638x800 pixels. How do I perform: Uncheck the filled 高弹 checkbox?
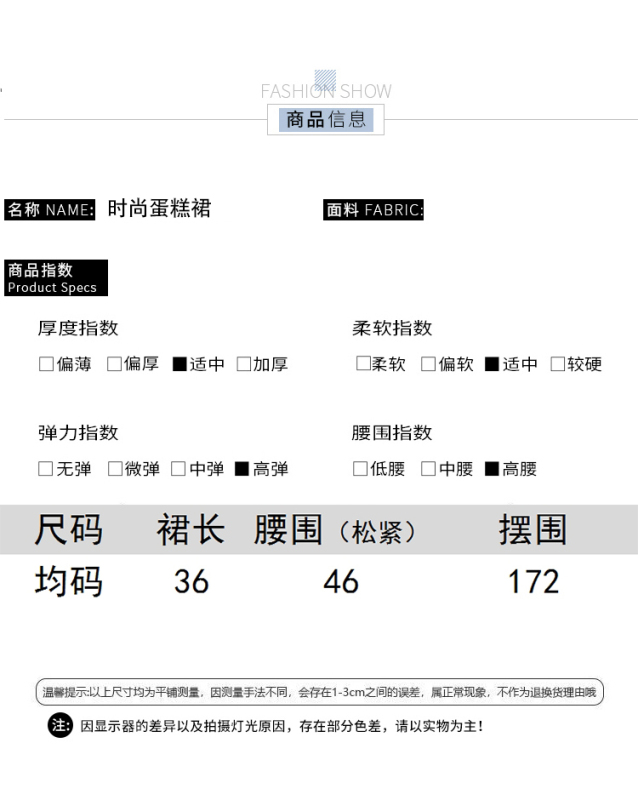click(x=242, y=468)
